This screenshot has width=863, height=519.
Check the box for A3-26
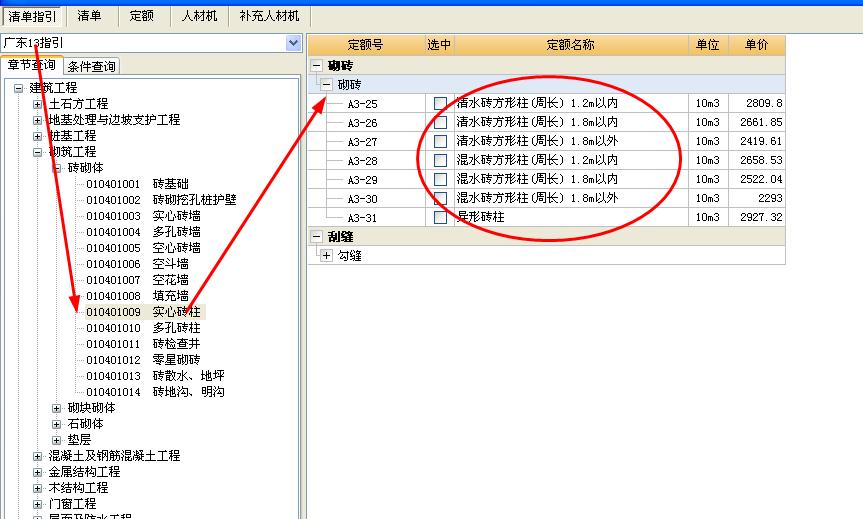[440, 122]
